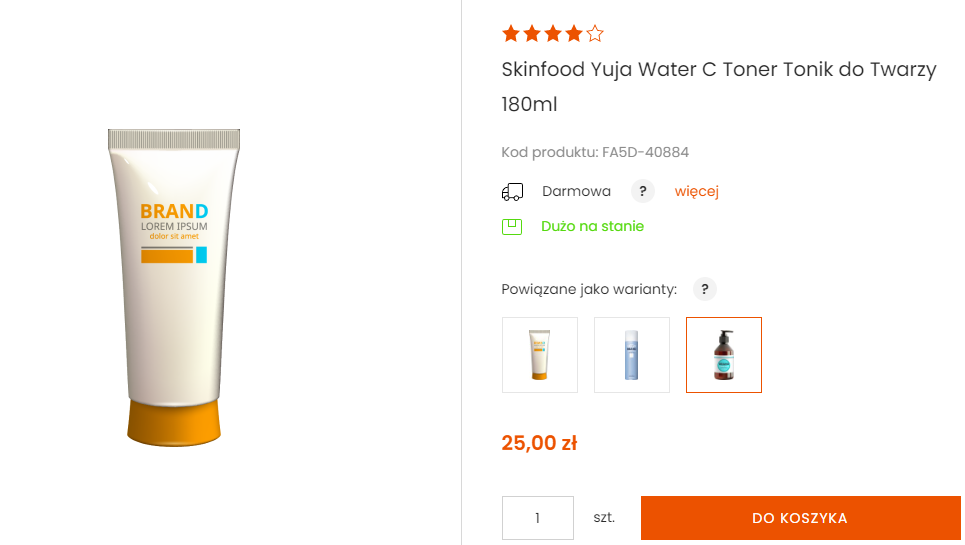
Task: Click the delivery truck icon
Action: click(512, 192)
